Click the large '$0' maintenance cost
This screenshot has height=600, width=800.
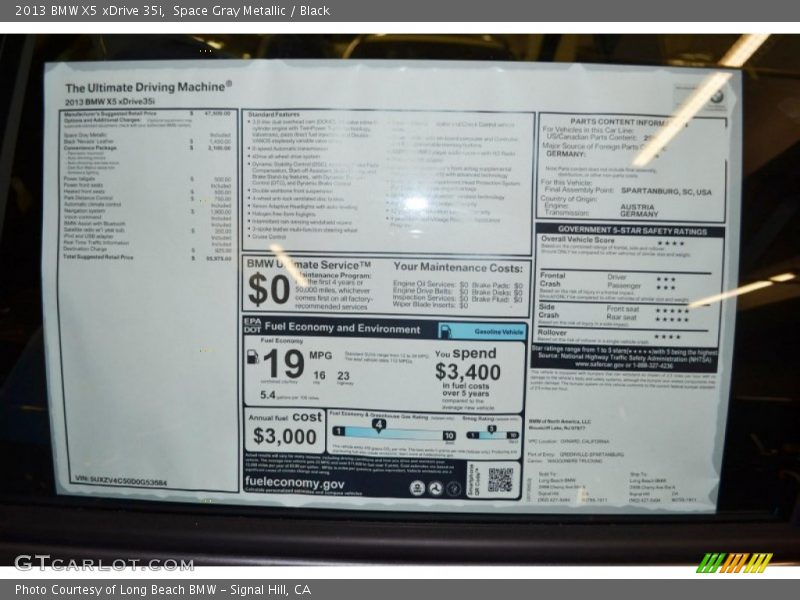point(269,289)
